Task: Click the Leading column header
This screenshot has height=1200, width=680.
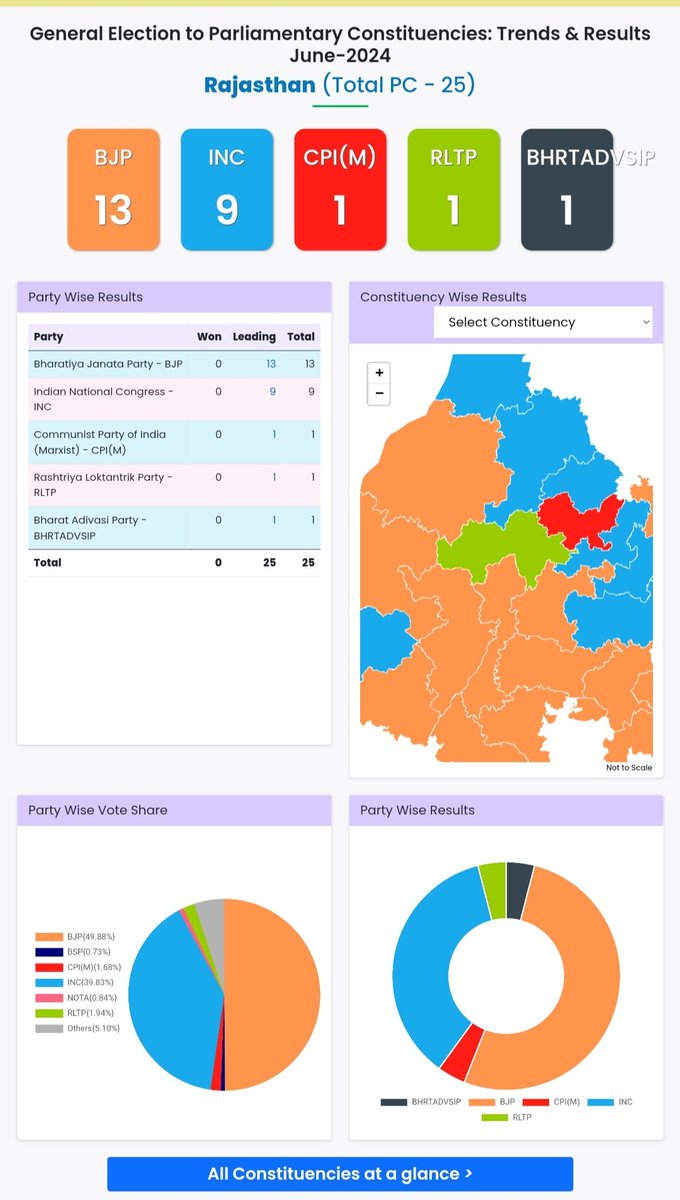Action: click(x=254, y=337)
